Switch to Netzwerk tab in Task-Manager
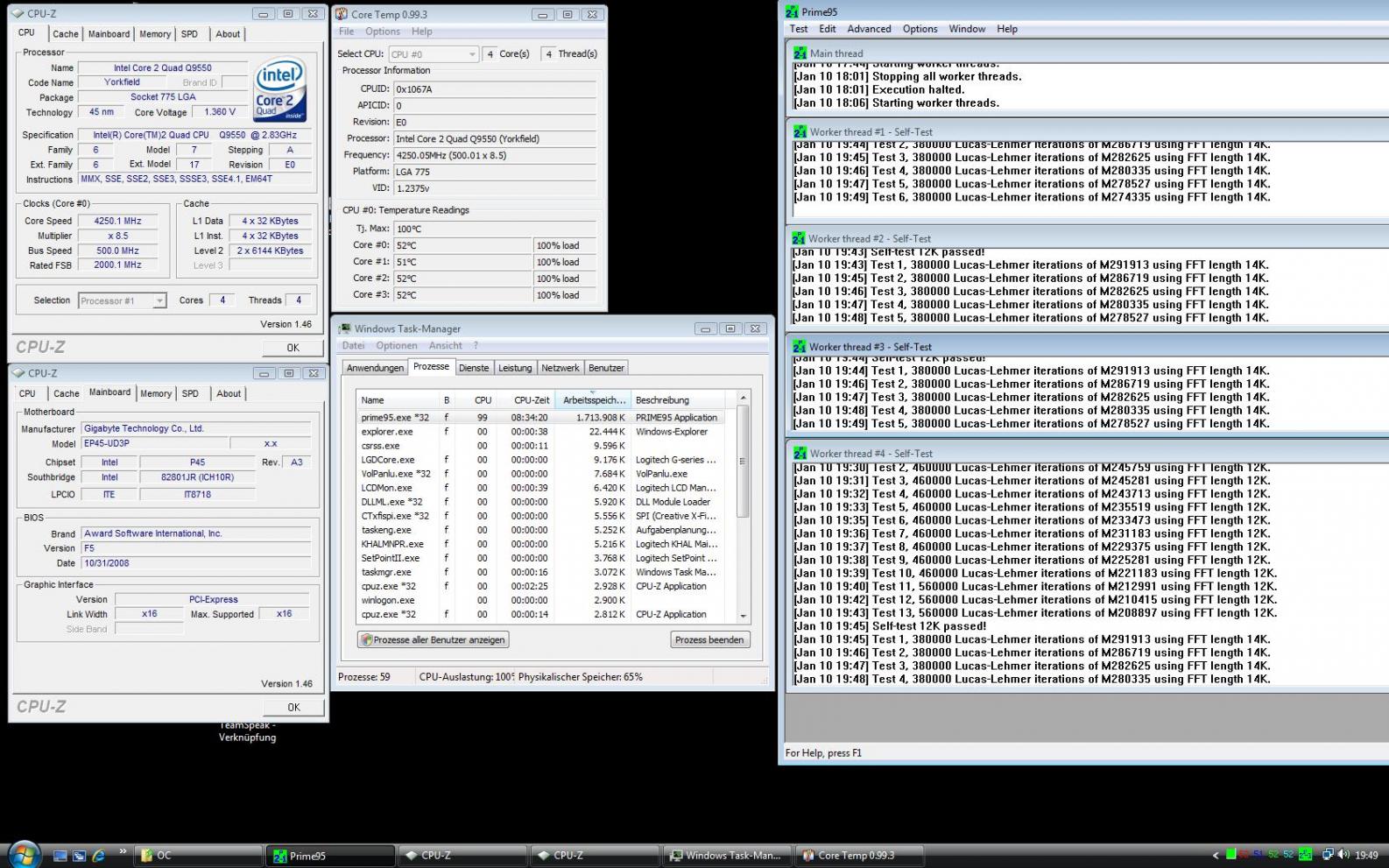1389x868 pixels. [561, 368]
